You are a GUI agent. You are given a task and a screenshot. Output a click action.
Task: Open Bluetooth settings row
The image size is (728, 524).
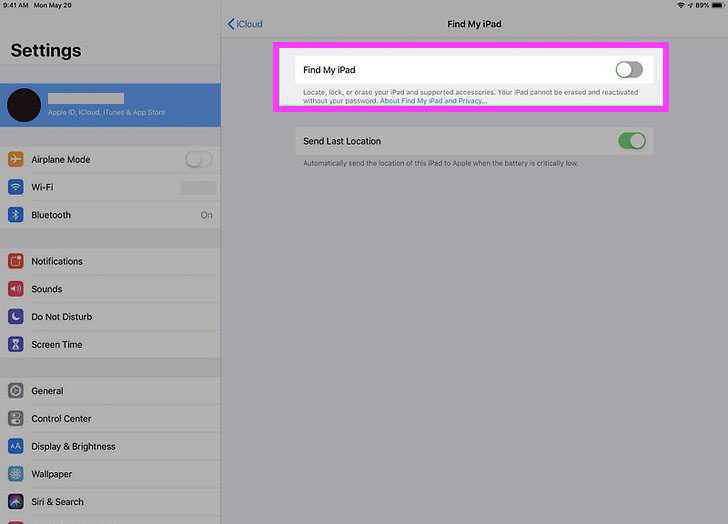pyautogui.click(x=110, y=215)
